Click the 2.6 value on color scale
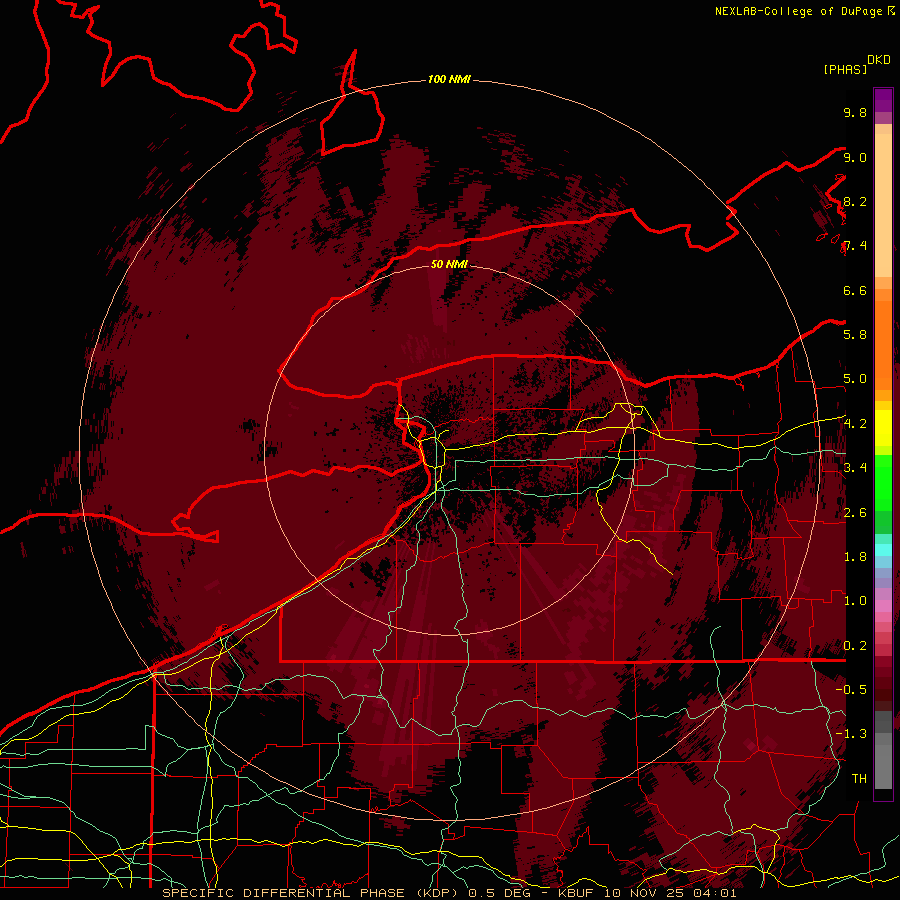Screen dimensions: 900x900 pos(855,513)
